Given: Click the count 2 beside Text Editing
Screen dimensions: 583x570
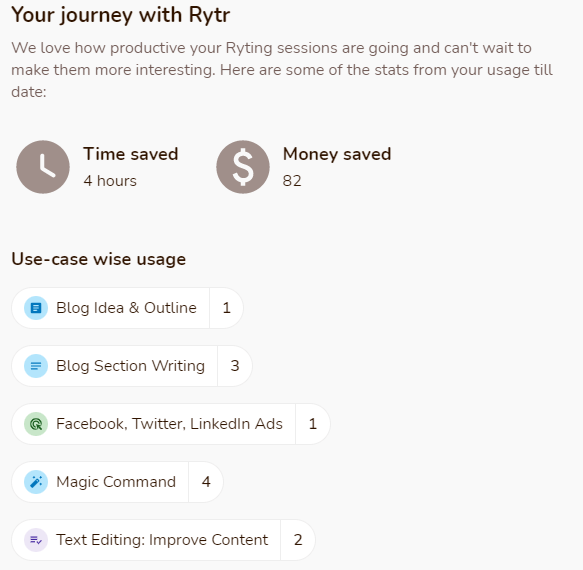Looking at the screenshot, I should coord(298,540).
